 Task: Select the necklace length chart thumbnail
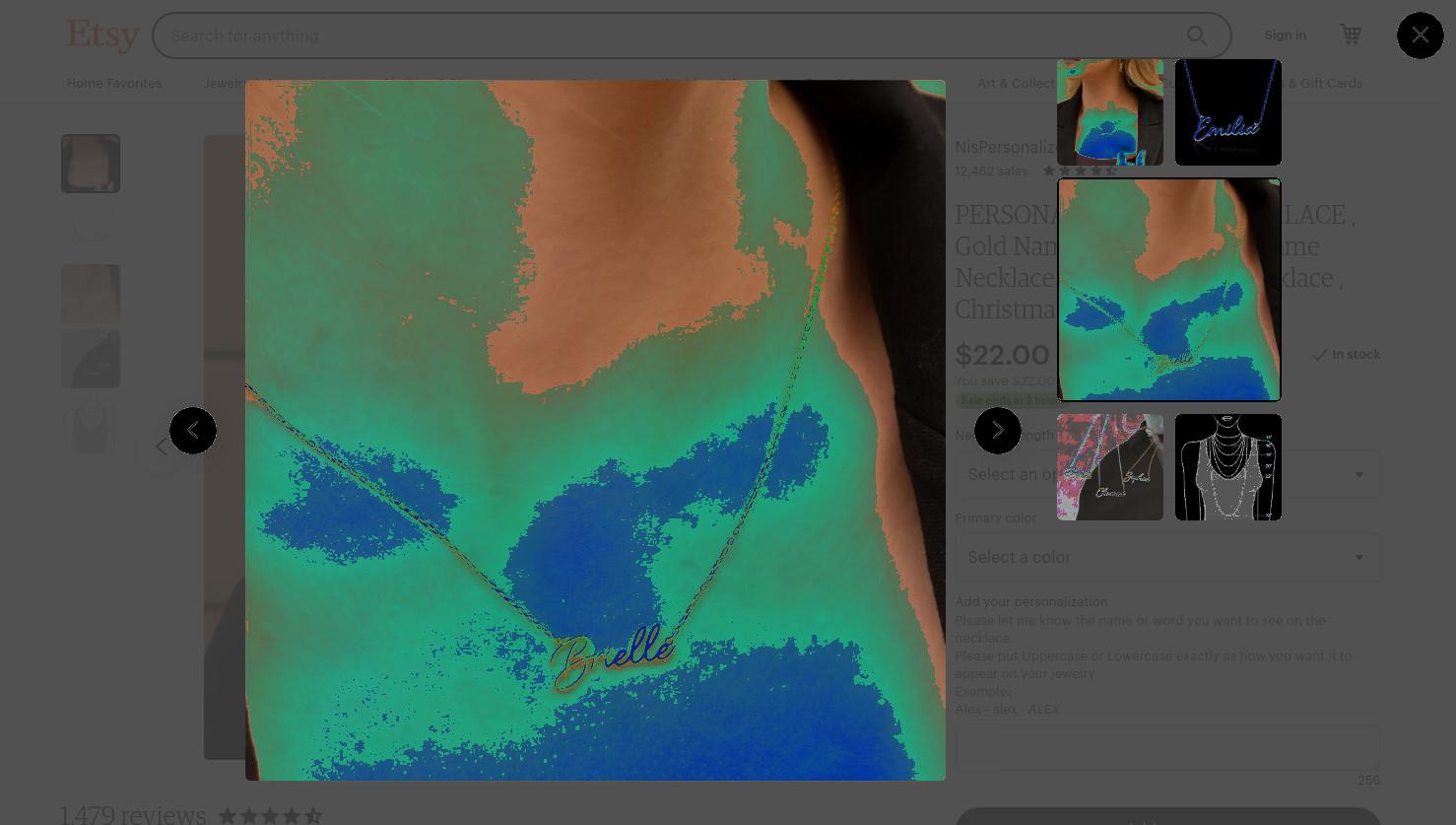tap(1228, 467)
